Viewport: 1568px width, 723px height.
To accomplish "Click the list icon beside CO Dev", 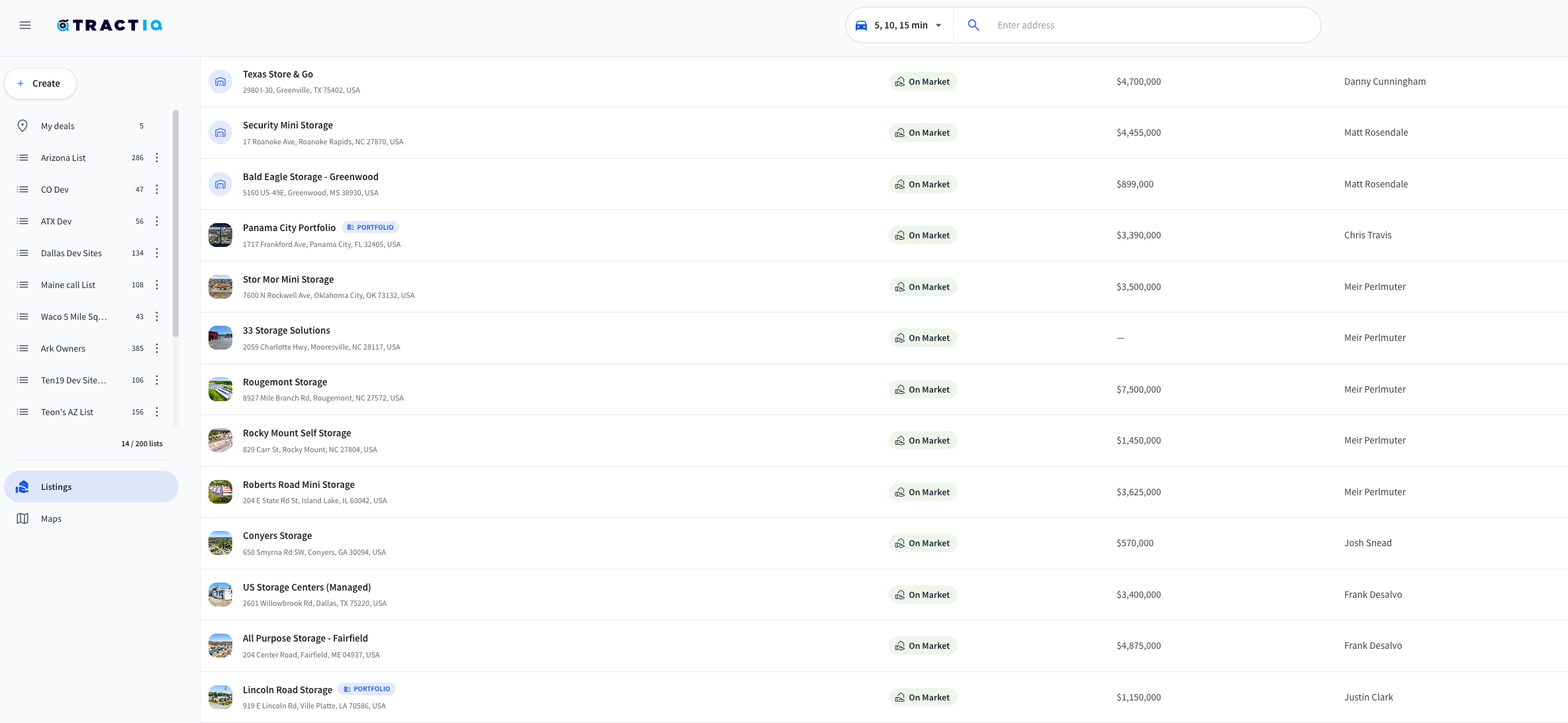I will [23, 189].
